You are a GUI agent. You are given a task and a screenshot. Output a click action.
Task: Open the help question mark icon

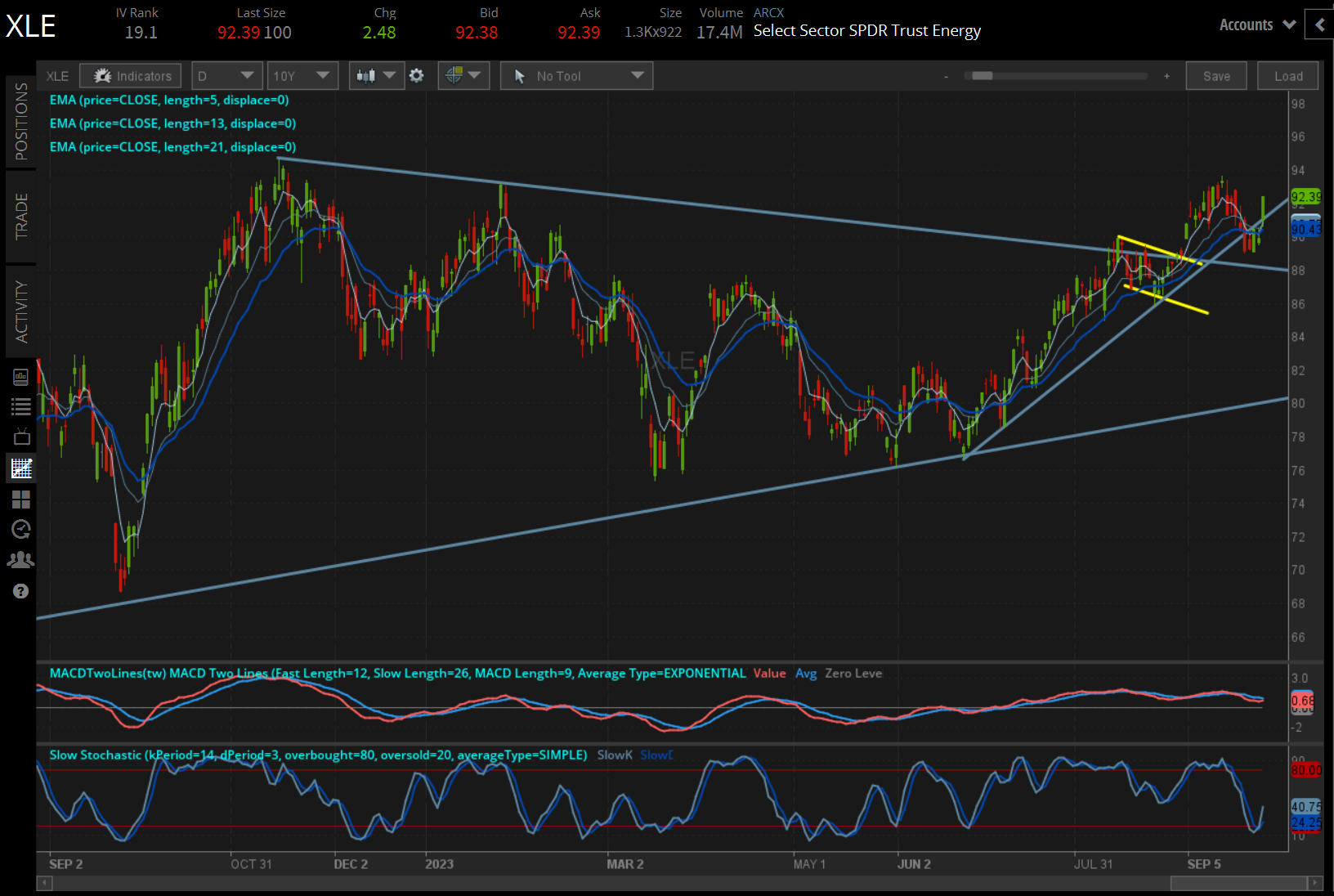(21, 590)
